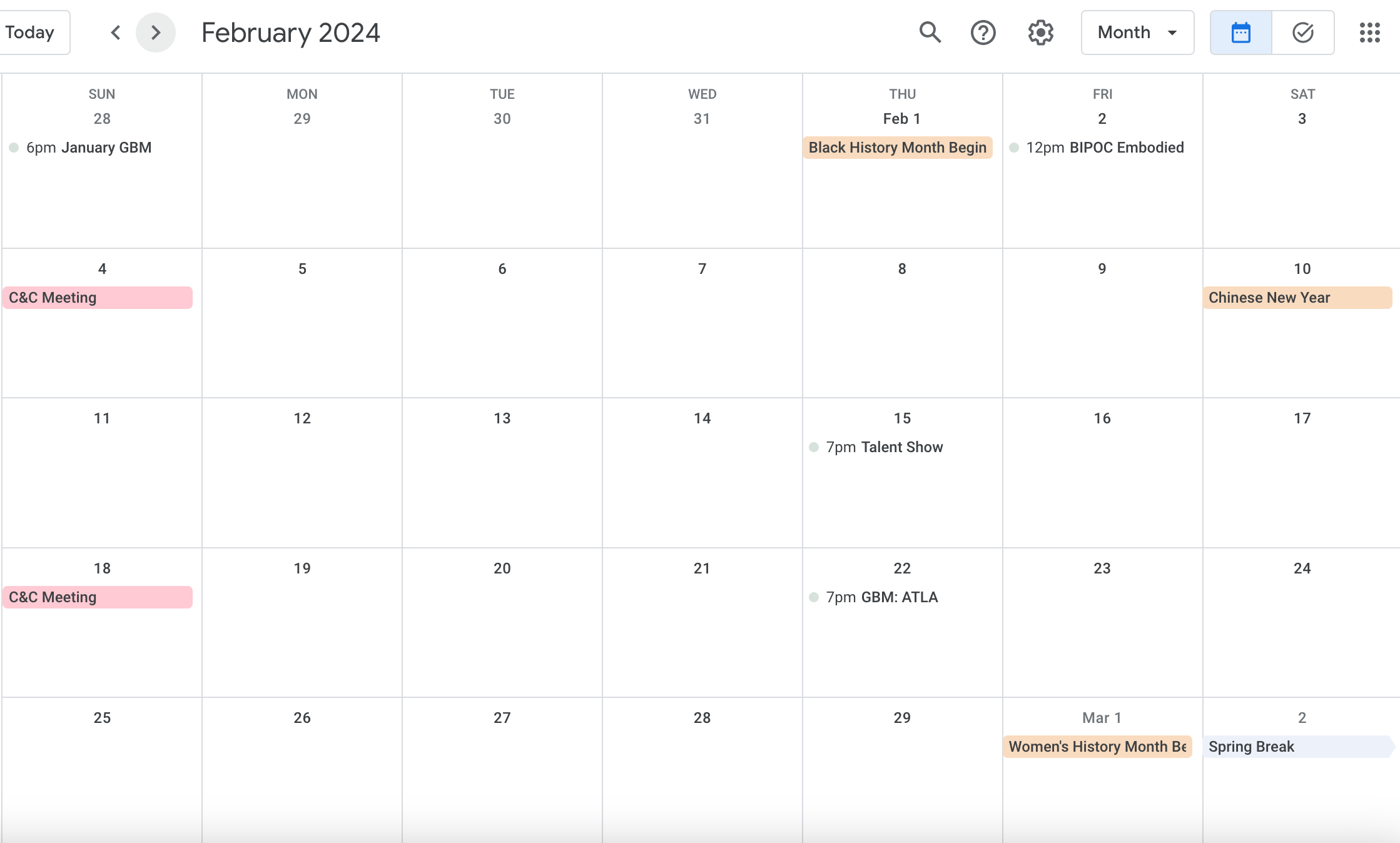
Task: Open C&C Meeting on February 4
Action: (x=98, y=298)
